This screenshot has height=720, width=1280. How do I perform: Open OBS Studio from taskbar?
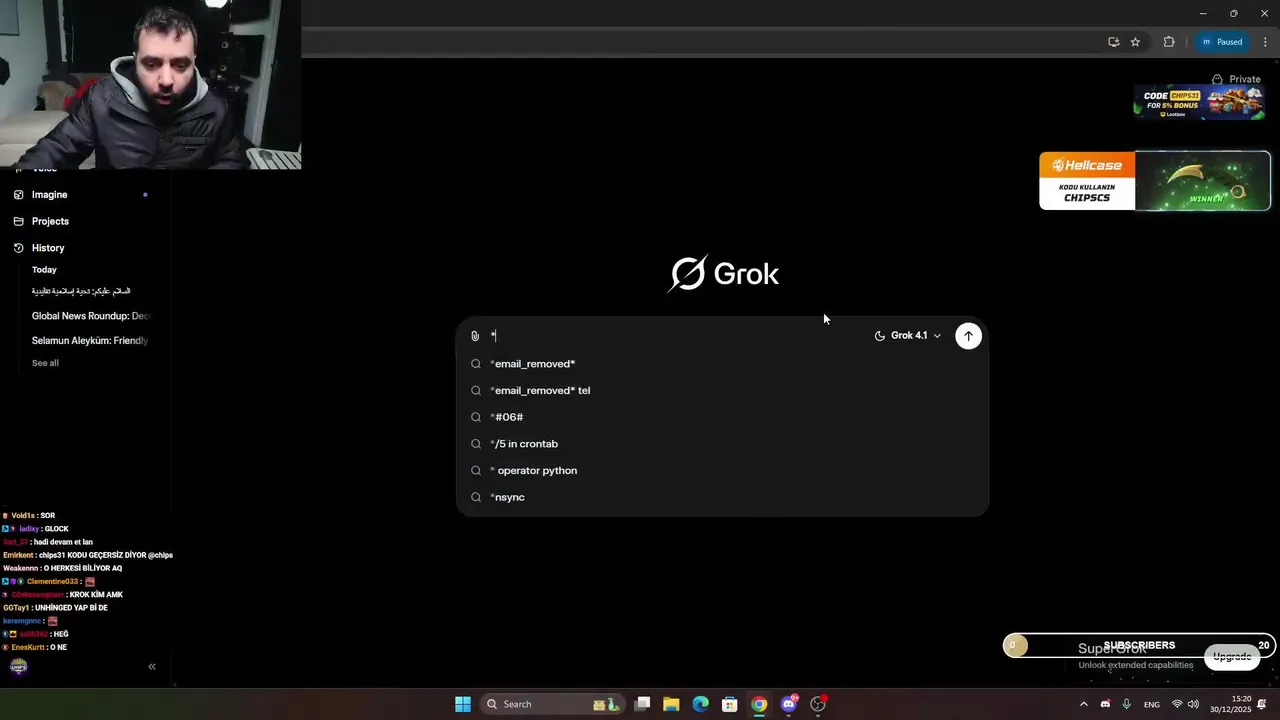(818, 704)
